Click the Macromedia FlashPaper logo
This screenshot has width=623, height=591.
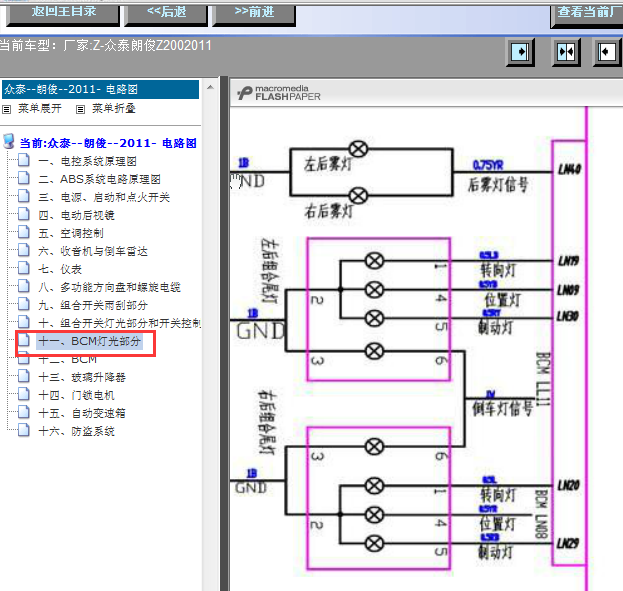279,93
